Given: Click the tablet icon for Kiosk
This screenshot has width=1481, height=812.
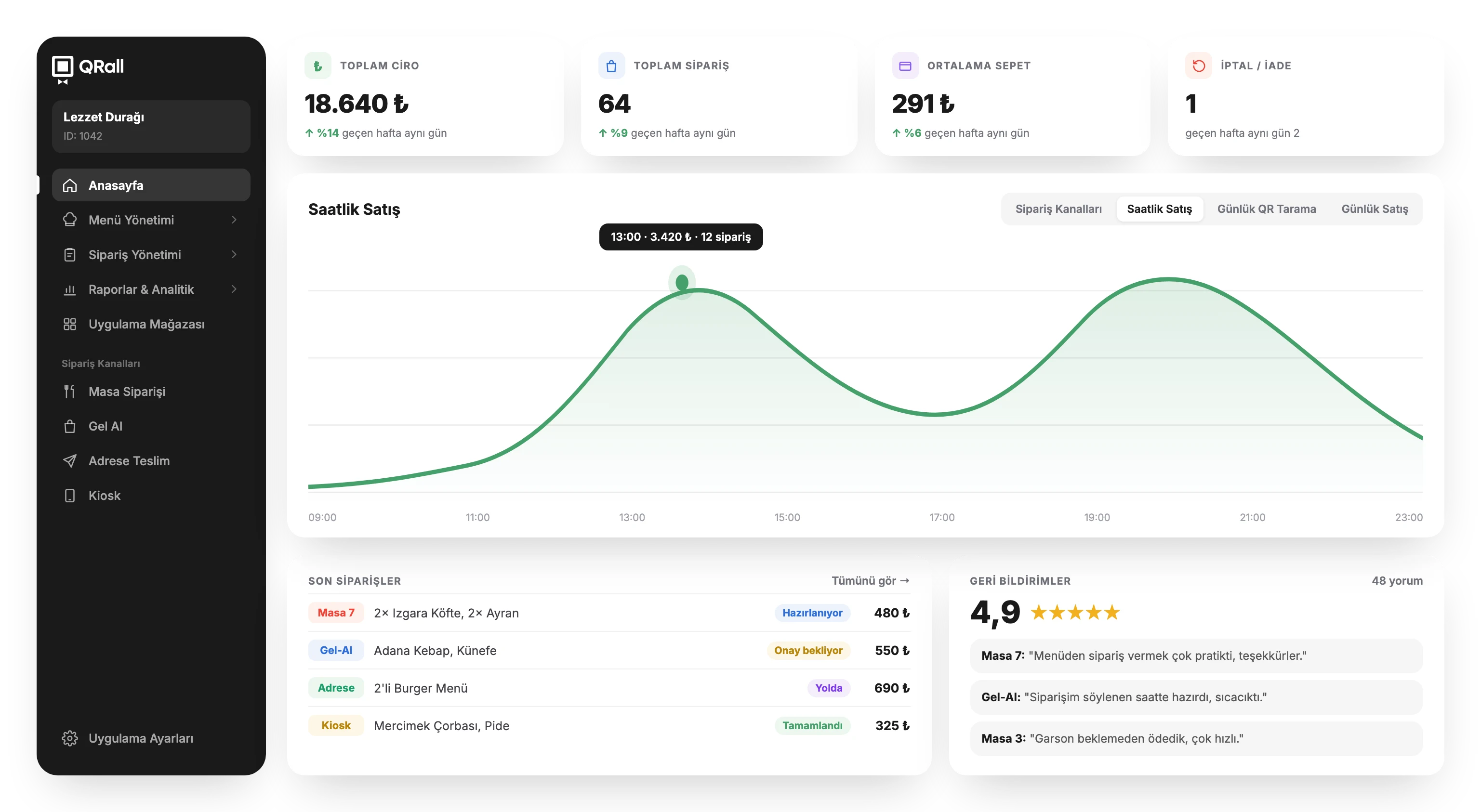Looking at the screenshot, I should [69, 496].
